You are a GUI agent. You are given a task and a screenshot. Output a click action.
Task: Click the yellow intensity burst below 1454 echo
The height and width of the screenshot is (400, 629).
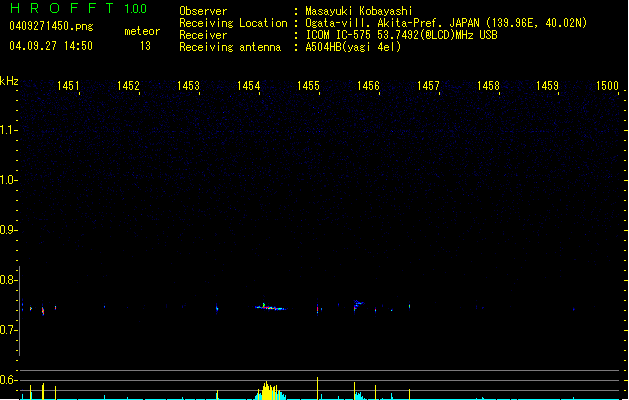(x=270, y=390)
